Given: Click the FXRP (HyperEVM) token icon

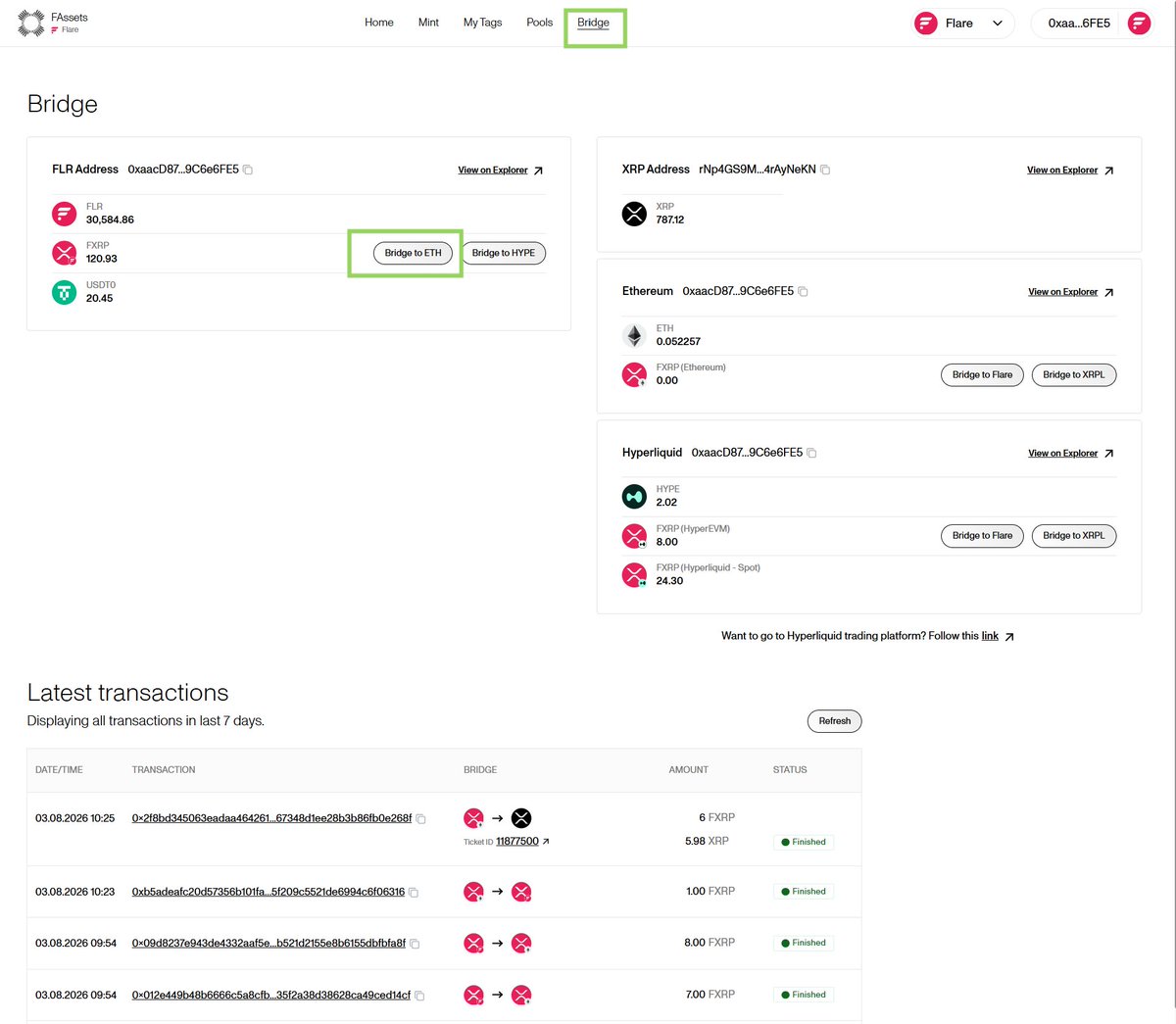Looking at the screenshot, I should (x=635, y=535).
